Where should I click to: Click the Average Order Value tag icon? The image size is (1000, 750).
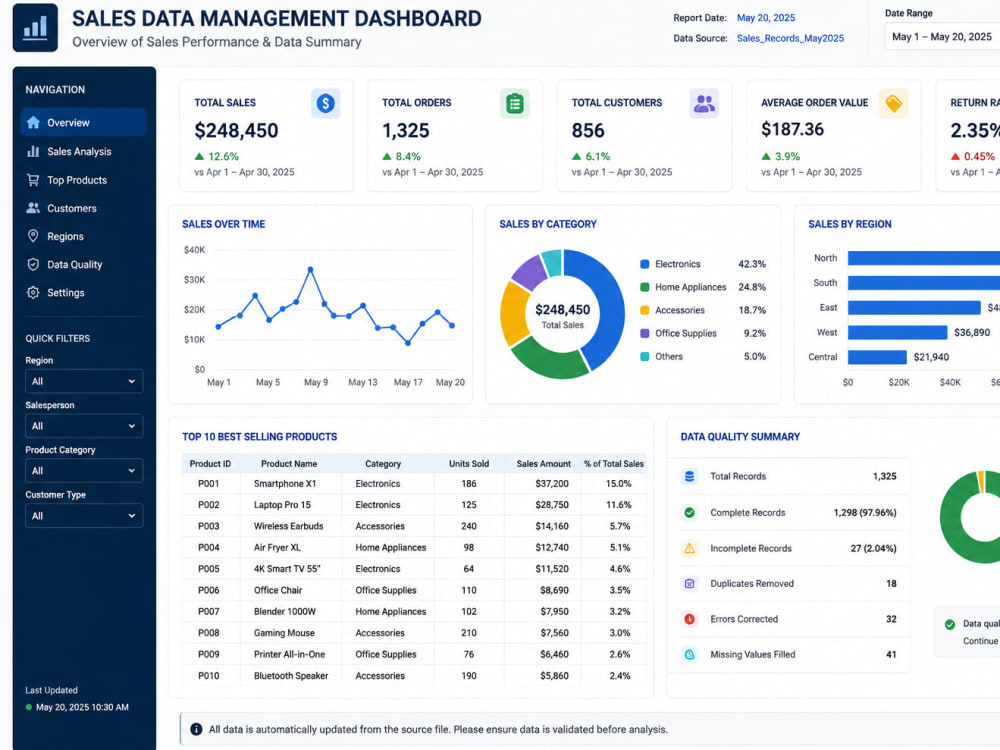pos(893,103)
